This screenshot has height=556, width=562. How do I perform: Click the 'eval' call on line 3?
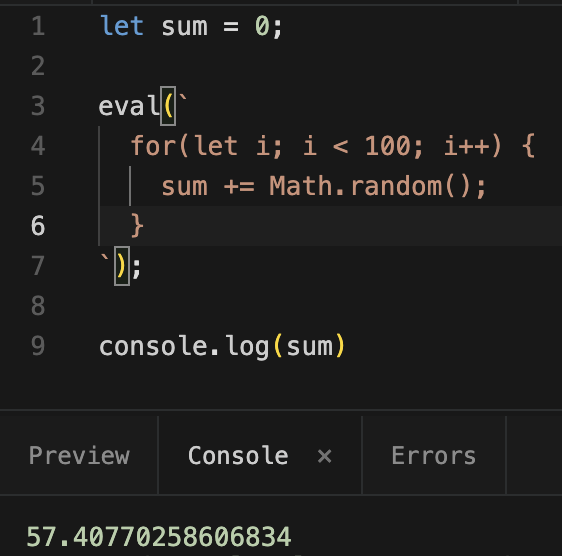click(x=129, y=106)
